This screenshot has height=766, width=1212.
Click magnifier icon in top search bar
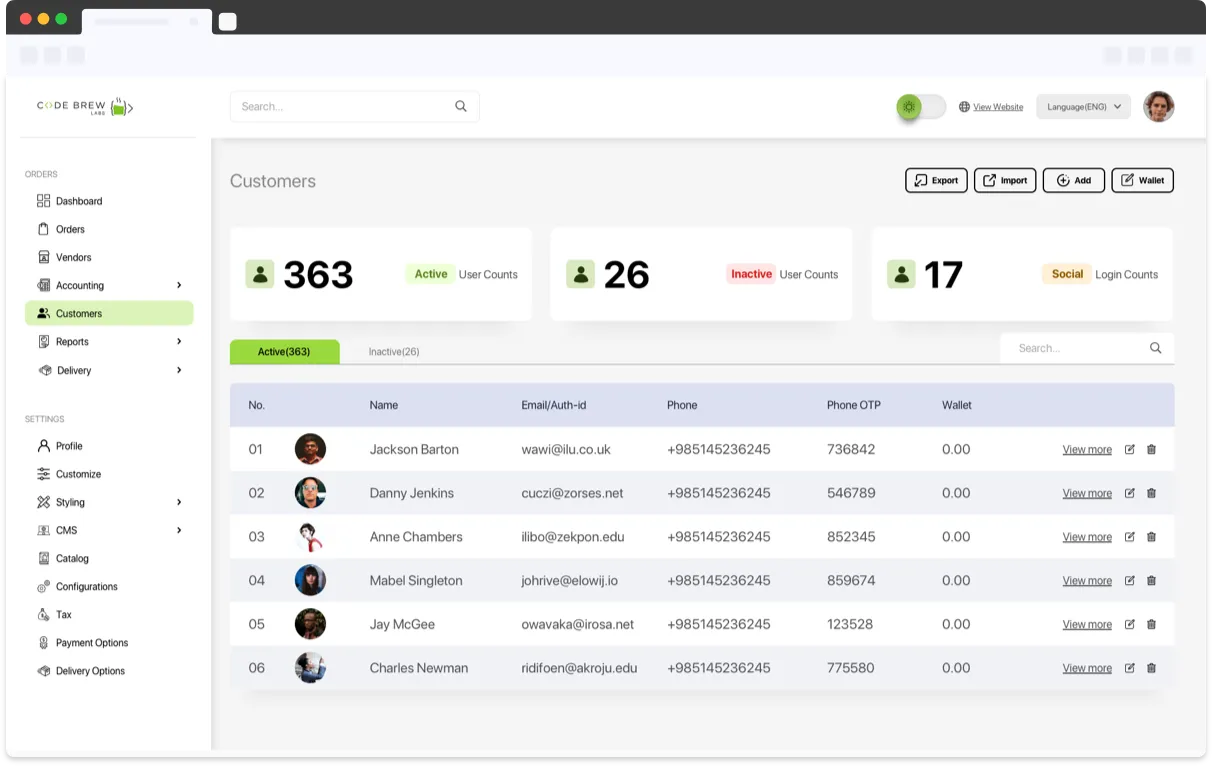click(461, 106)
